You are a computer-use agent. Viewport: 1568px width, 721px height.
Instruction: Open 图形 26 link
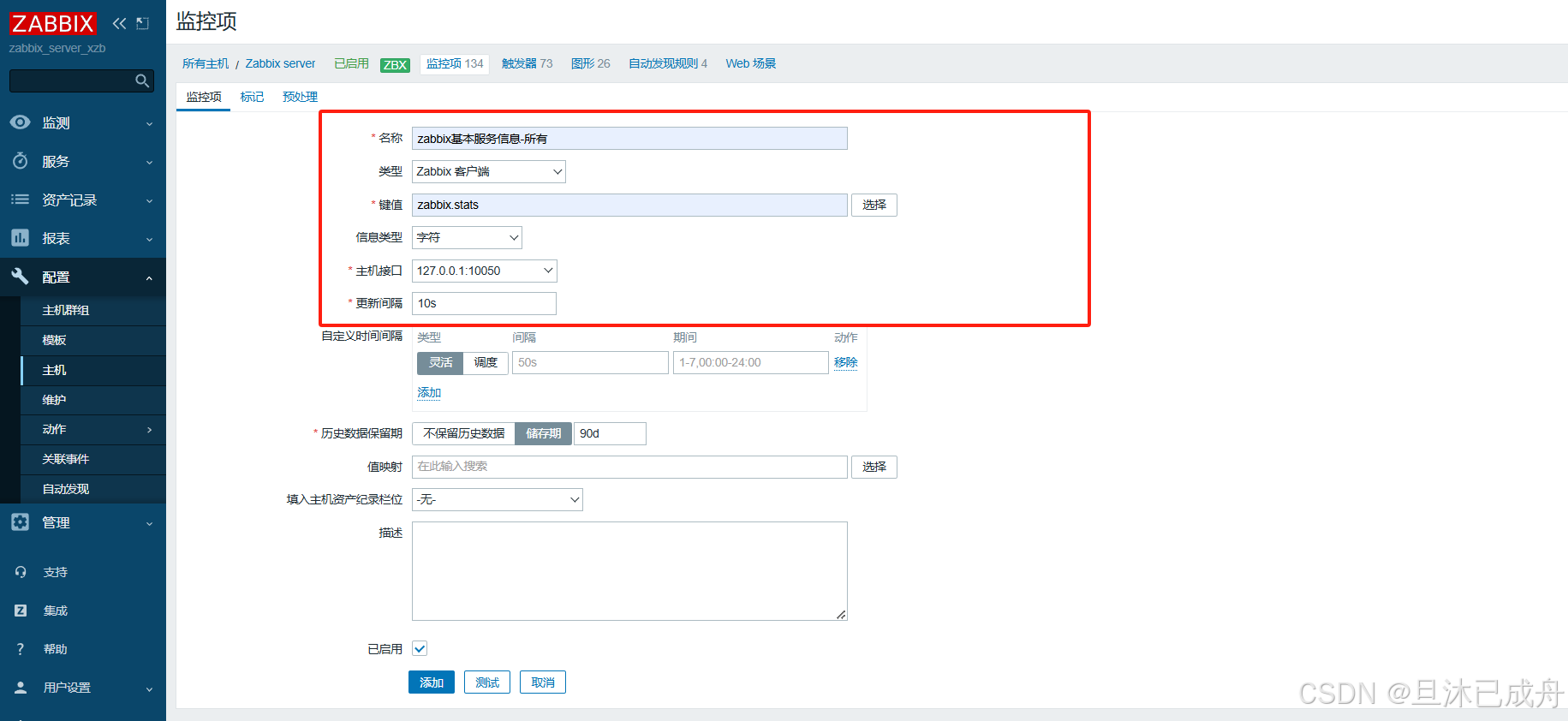point(591,63)
